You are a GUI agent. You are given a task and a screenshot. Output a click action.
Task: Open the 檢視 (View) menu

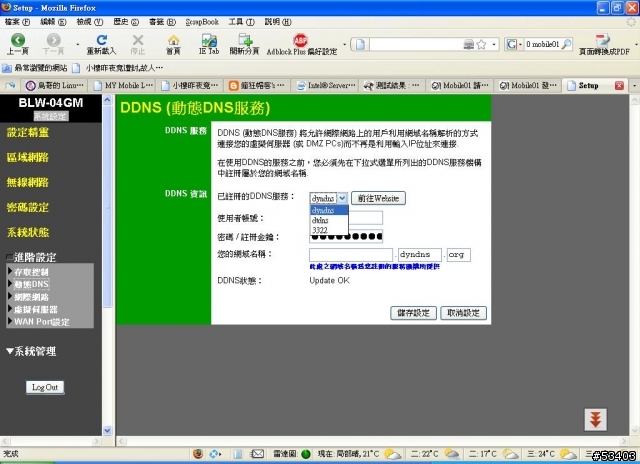(x=90, y=22)
